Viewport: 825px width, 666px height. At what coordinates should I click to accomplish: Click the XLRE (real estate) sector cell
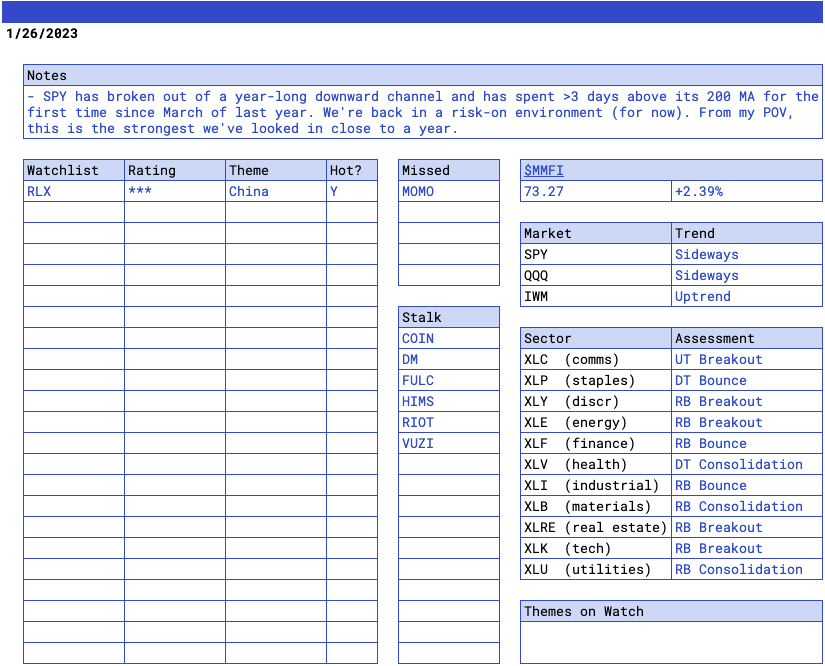(596, 528)
